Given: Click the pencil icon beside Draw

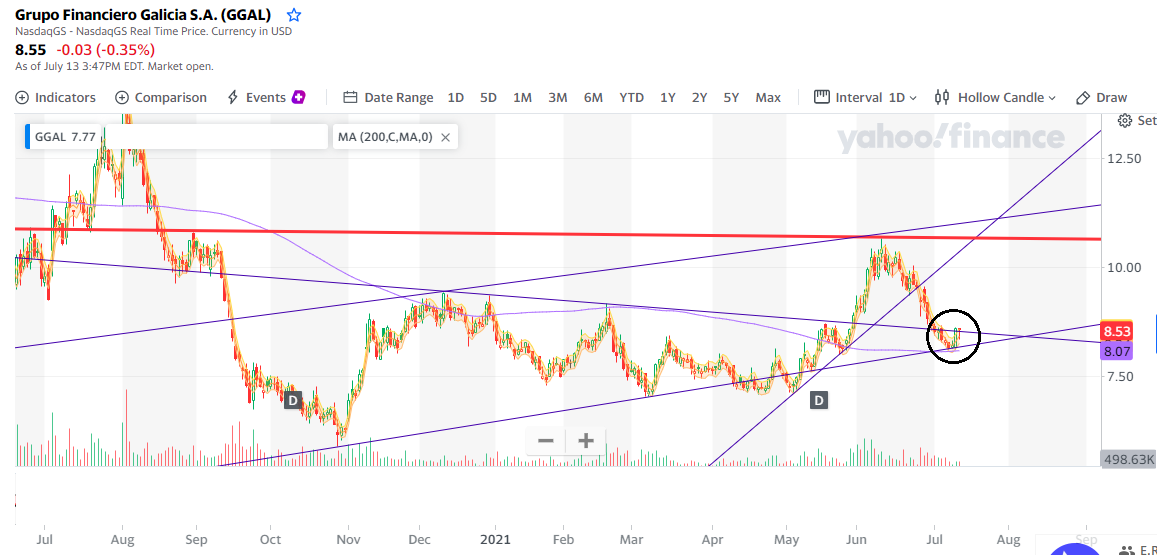Looking at the screenshot, I should pos(1083,97).
